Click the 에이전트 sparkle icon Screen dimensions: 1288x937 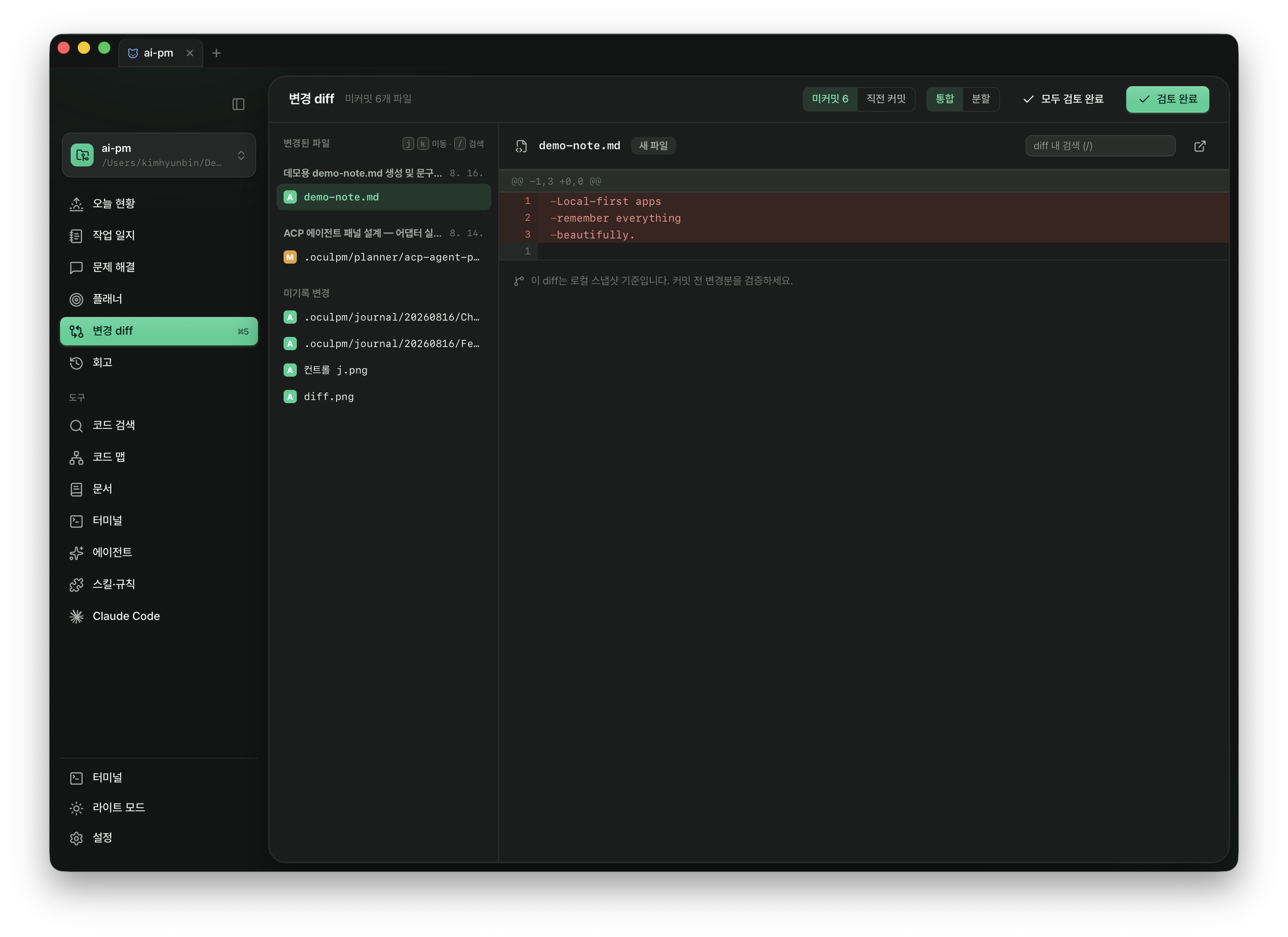(76, 553)
